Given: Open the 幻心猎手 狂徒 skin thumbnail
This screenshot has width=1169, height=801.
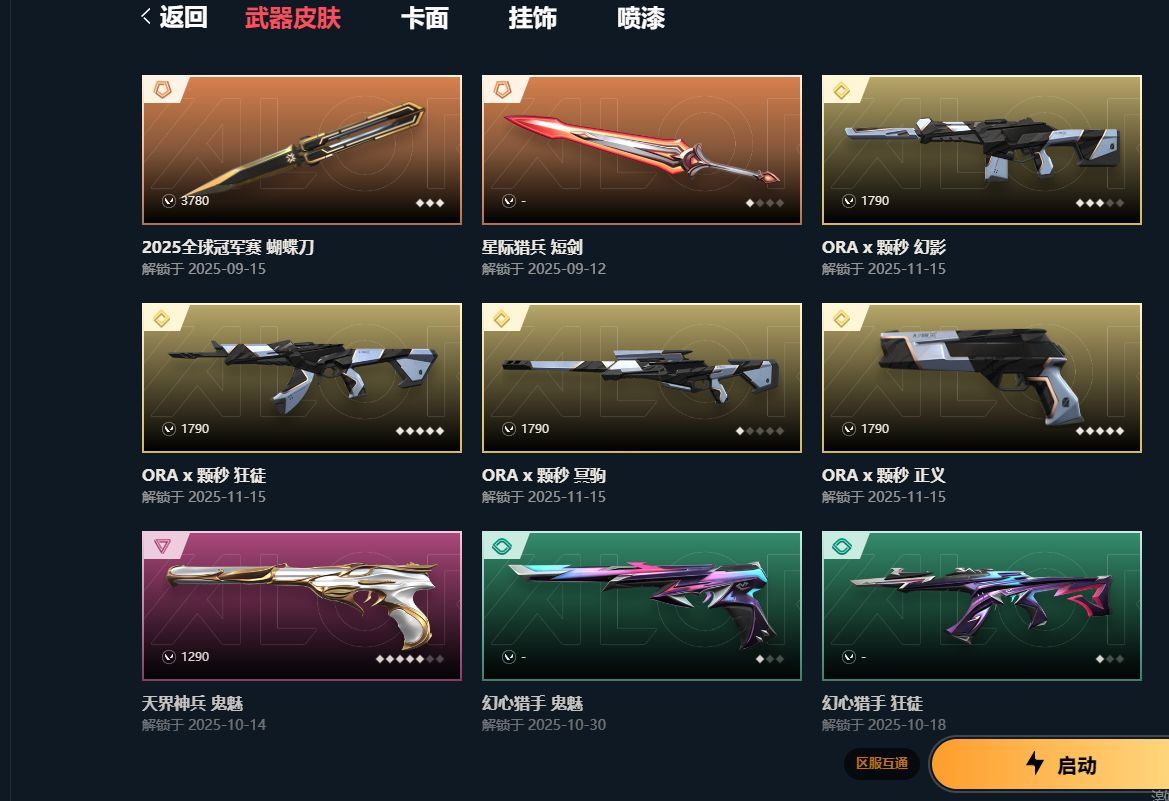Looking at the screenshot, I should 982,606.
